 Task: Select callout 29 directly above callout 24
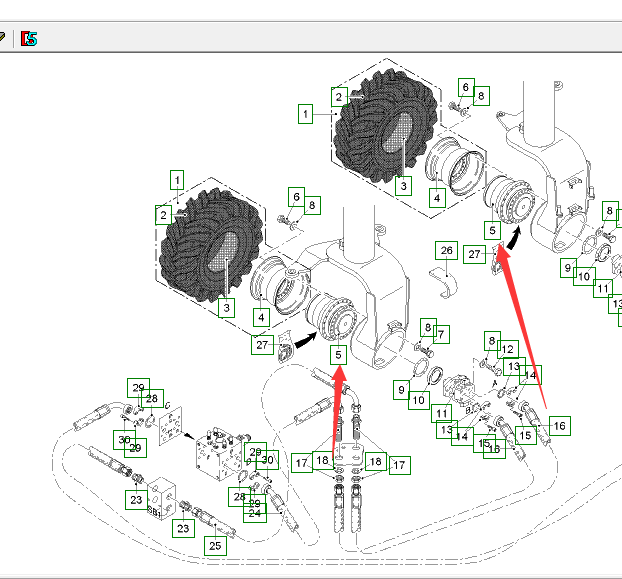coord(255,503)
